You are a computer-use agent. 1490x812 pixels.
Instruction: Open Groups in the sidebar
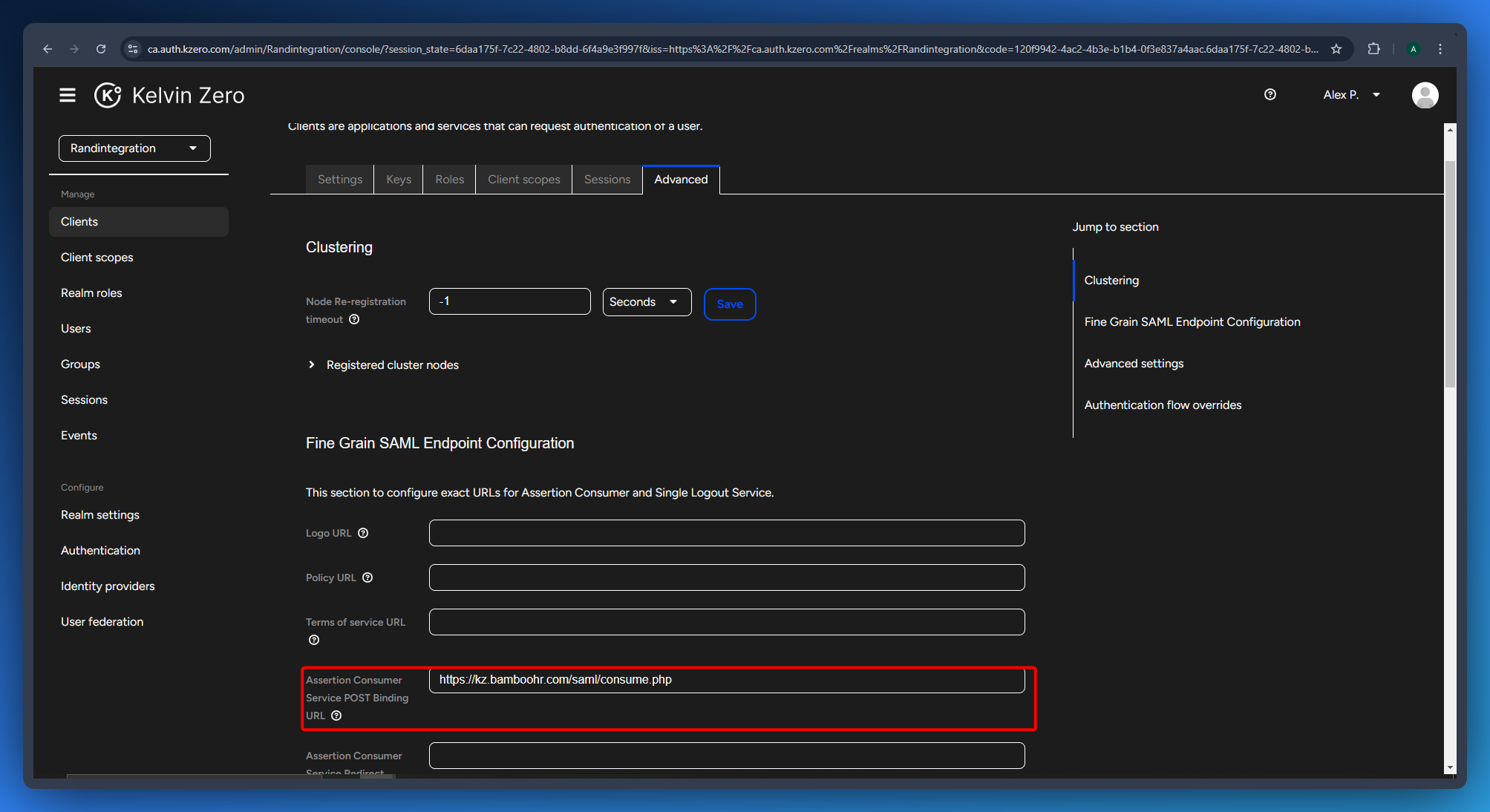[x=139, y=364]
